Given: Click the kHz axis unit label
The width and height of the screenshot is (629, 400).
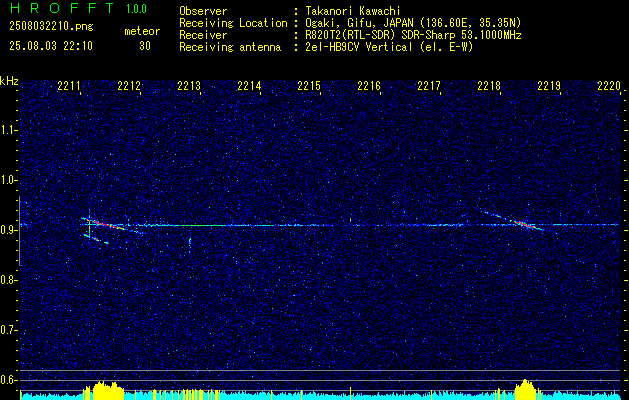Looking at the screenshot, I should [9, 81].
